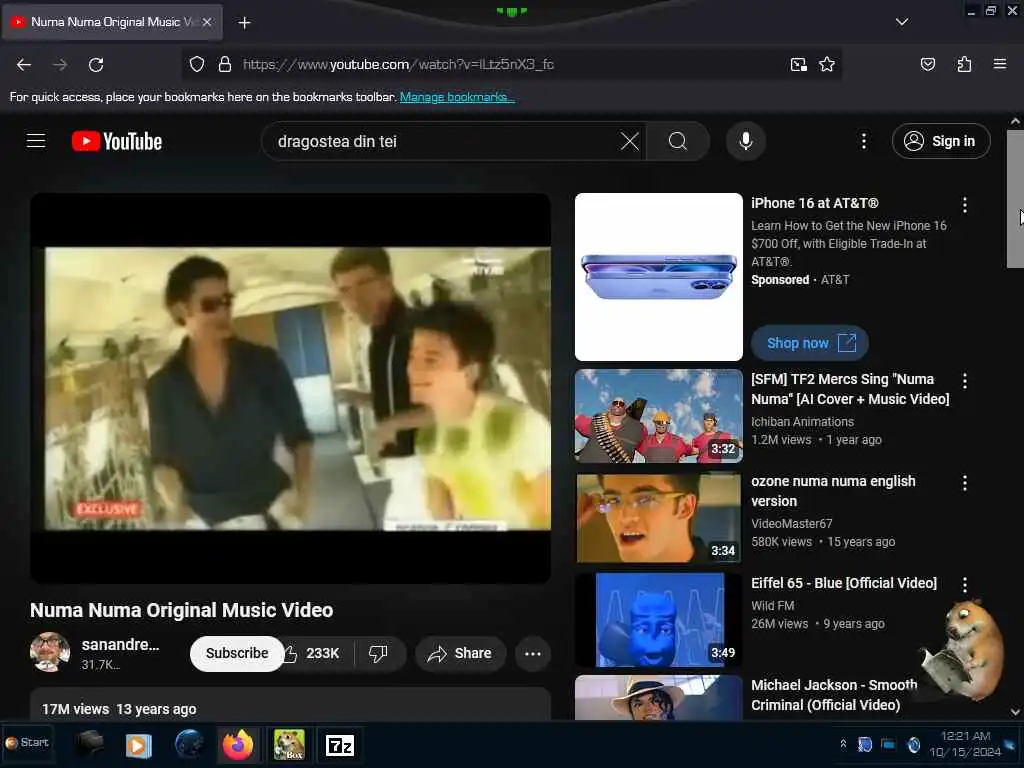
Task: Click the page scrollbar down arrow
Action: (x=1015, y=712)
